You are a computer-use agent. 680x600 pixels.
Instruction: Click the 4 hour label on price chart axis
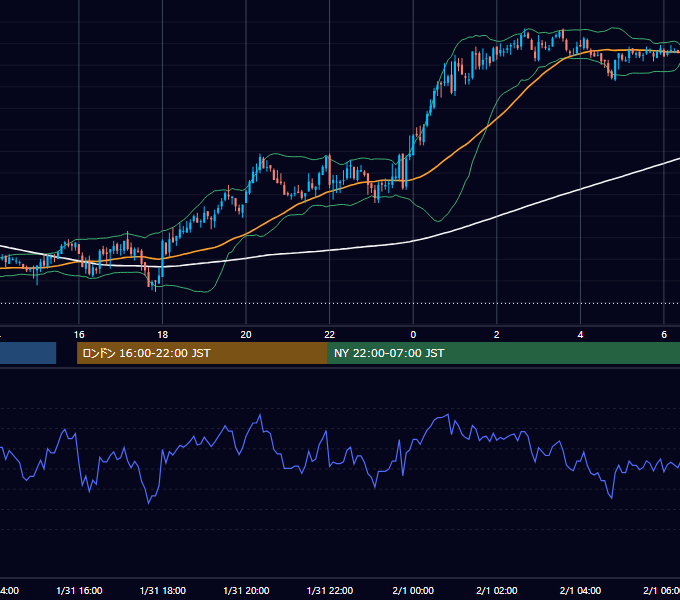point(580,335)
